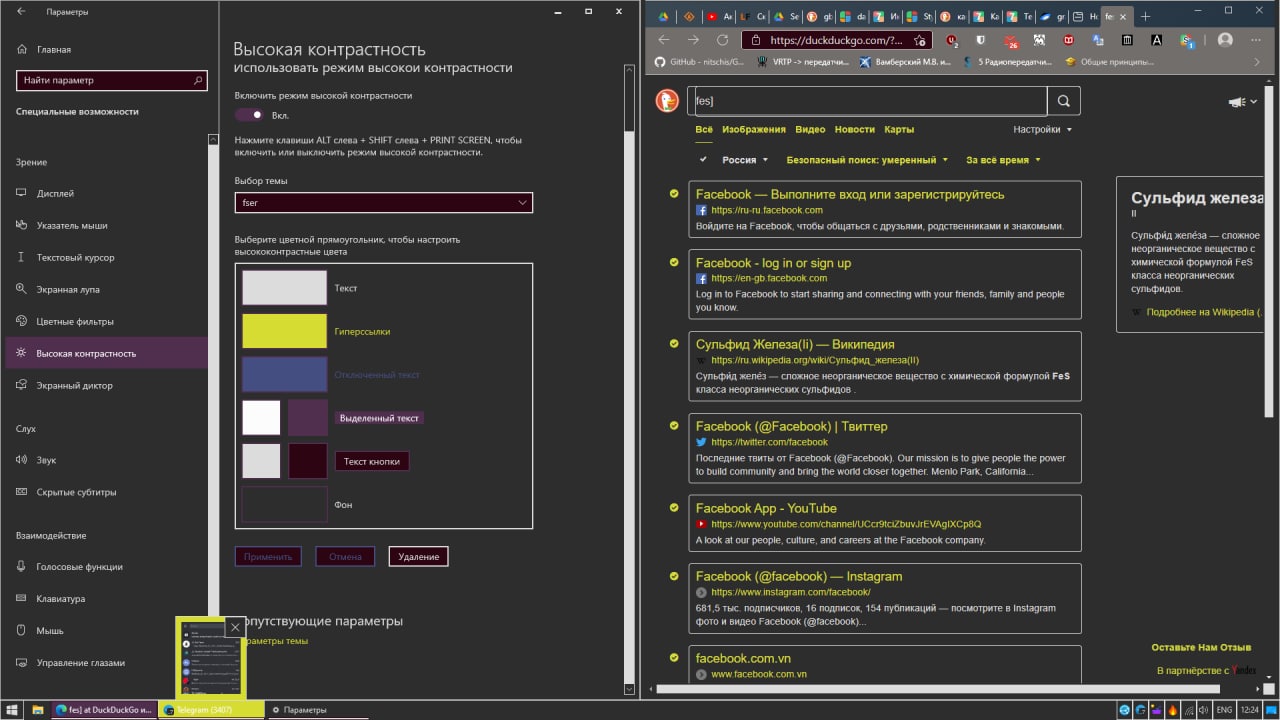Add page to favorites with star icon
The image size is (1280, 720).
coord(919,41)
